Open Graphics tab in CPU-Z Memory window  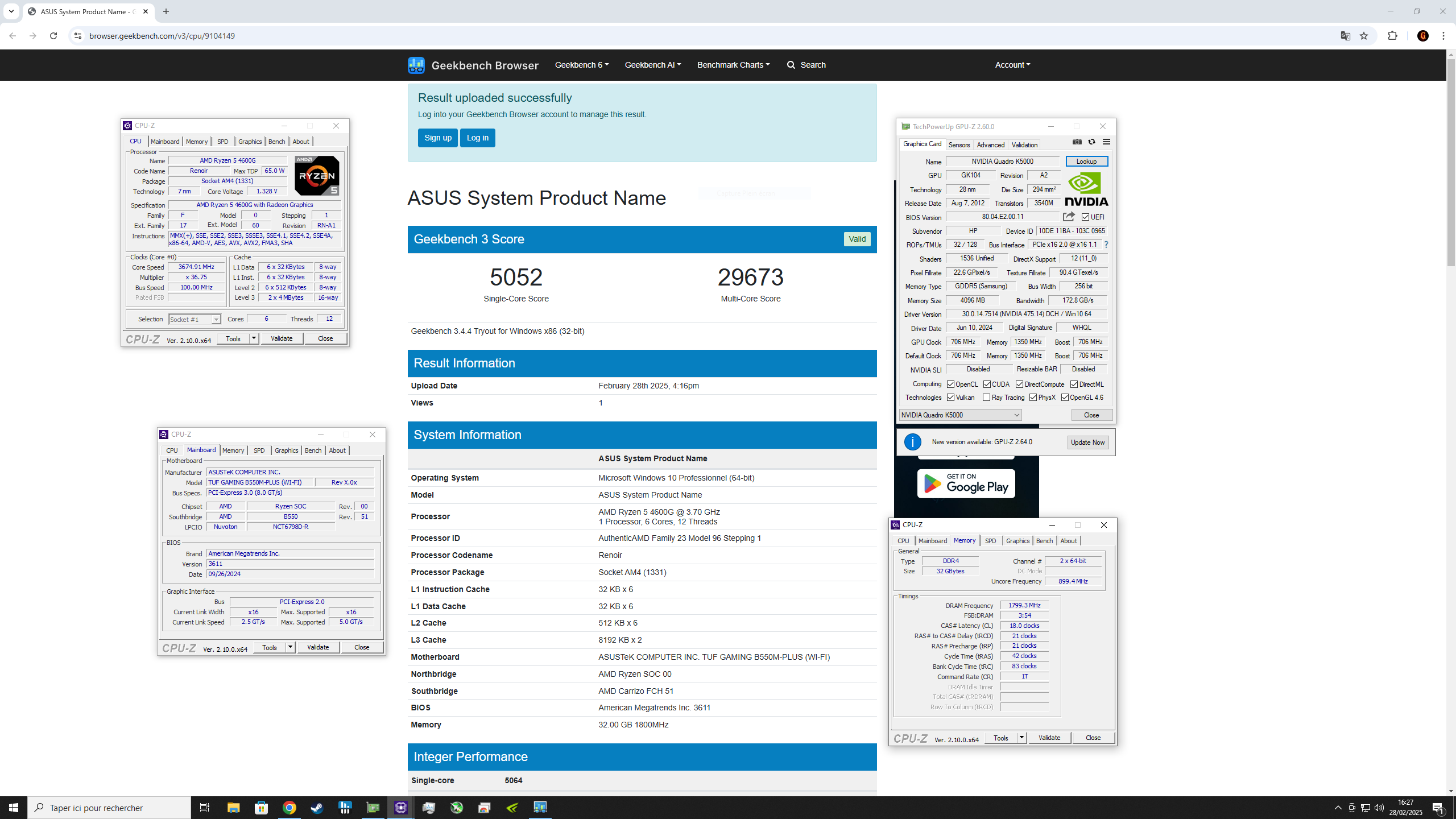[x=1017, y=541]
